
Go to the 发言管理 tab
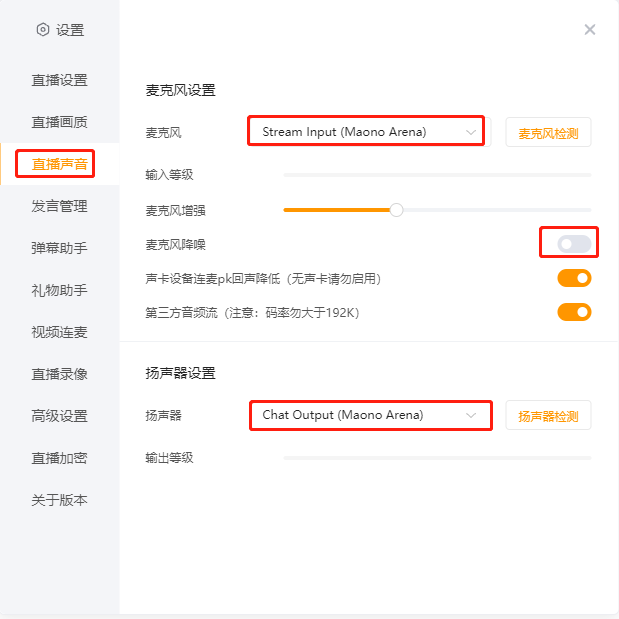coord(59,206)
